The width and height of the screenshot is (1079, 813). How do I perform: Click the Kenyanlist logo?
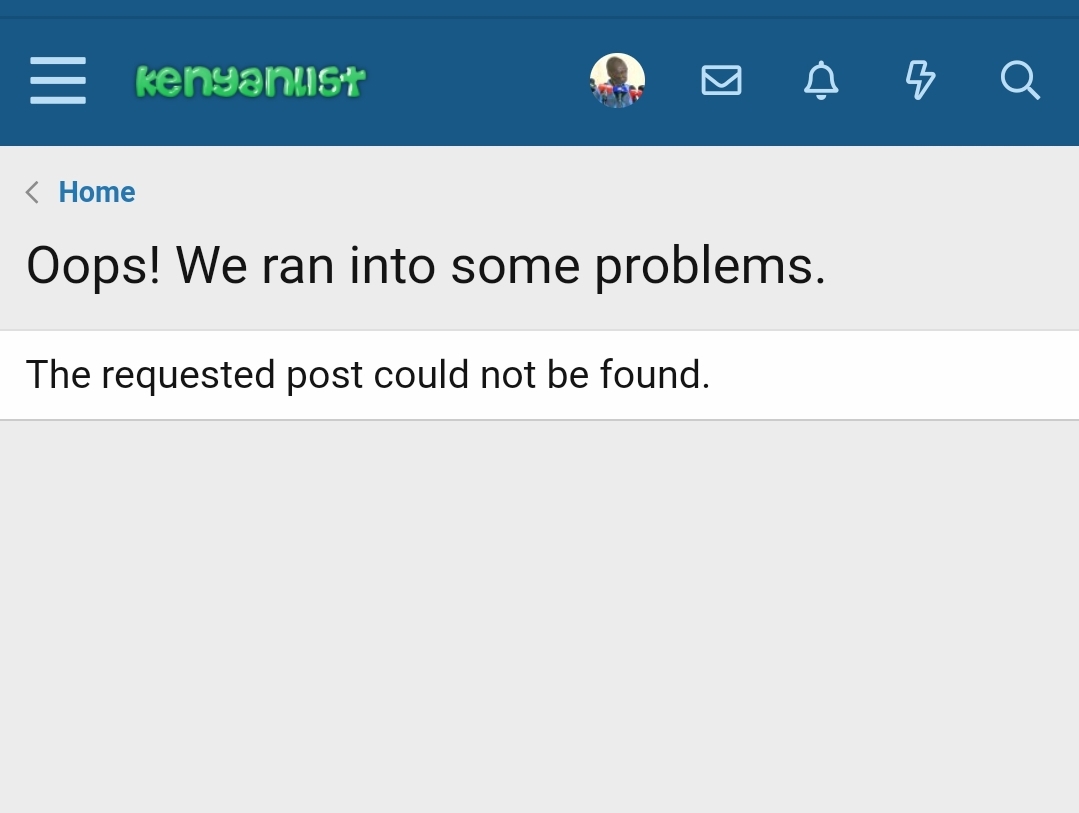250,80
